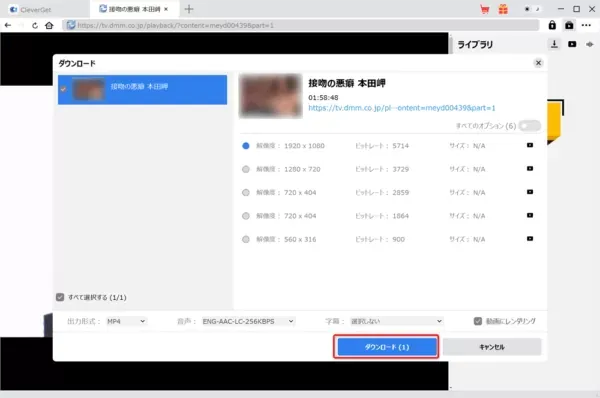The image size is (600, 398).
Task: Open the tv.dmm.co.jp video link
Action: pos(402,108)
